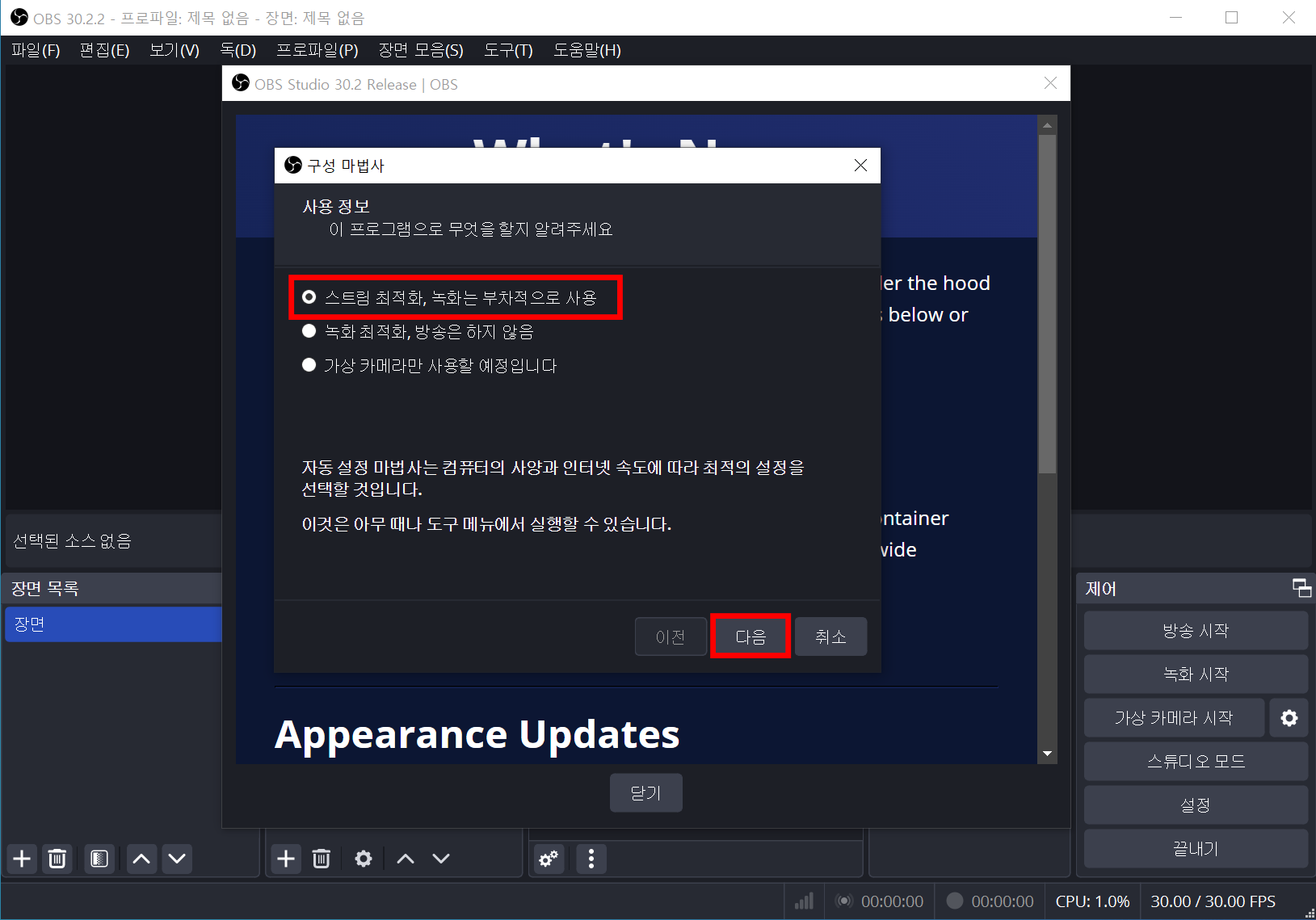This screenshot has width=1316, height=920.
Task: Move source down arrow
Action: pyautogui.click(x=441, y=859)
